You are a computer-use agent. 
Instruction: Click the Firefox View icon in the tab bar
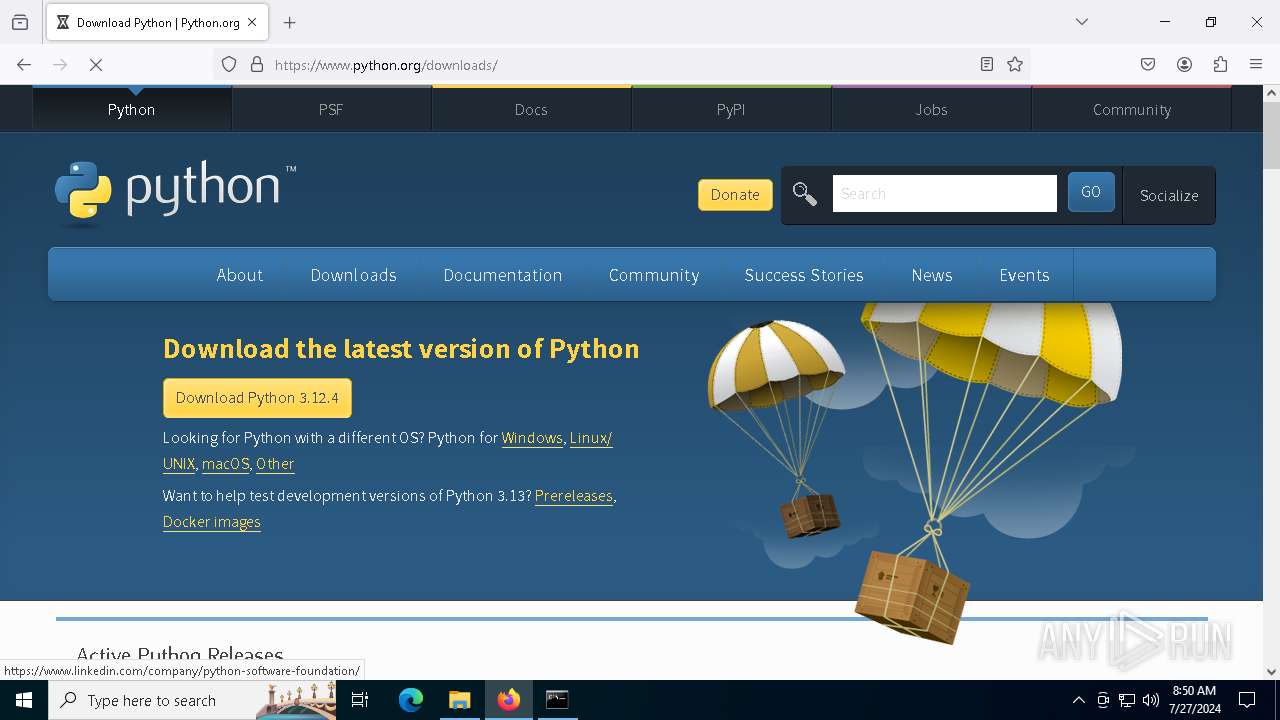tap(20, 22)
